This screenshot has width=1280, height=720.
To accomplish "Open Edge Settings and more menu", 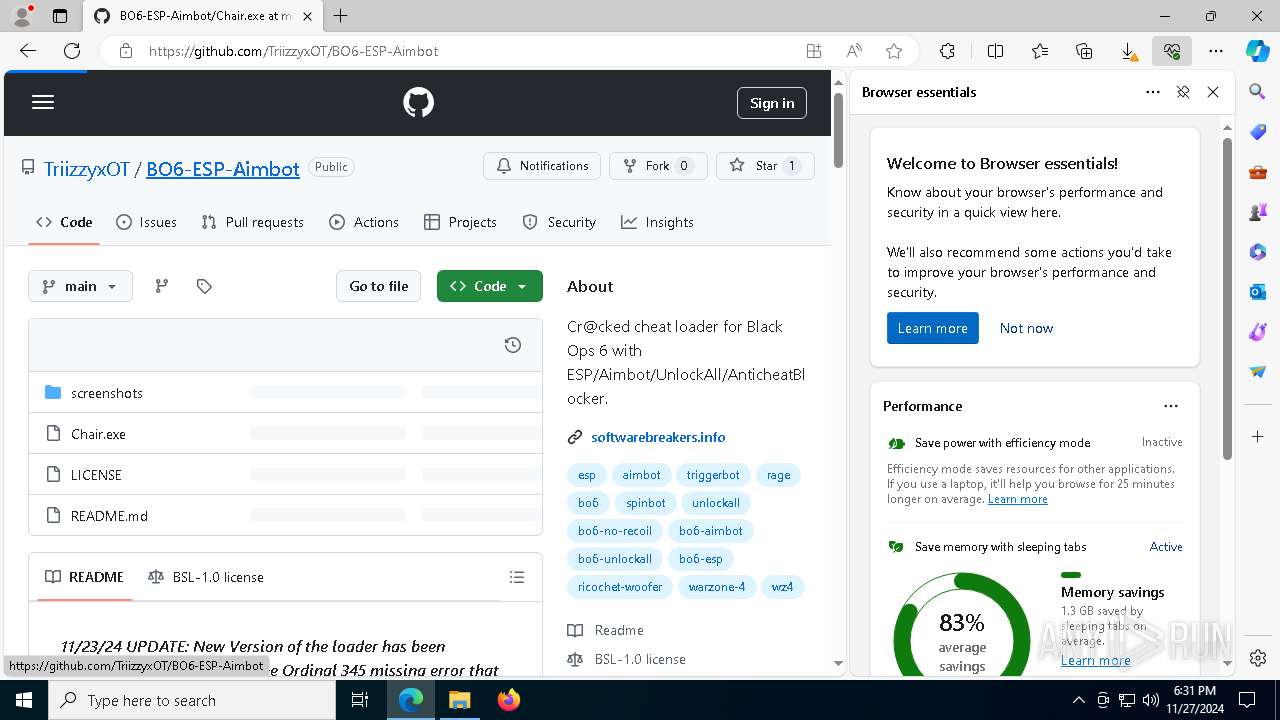I will coord(1216,51).
